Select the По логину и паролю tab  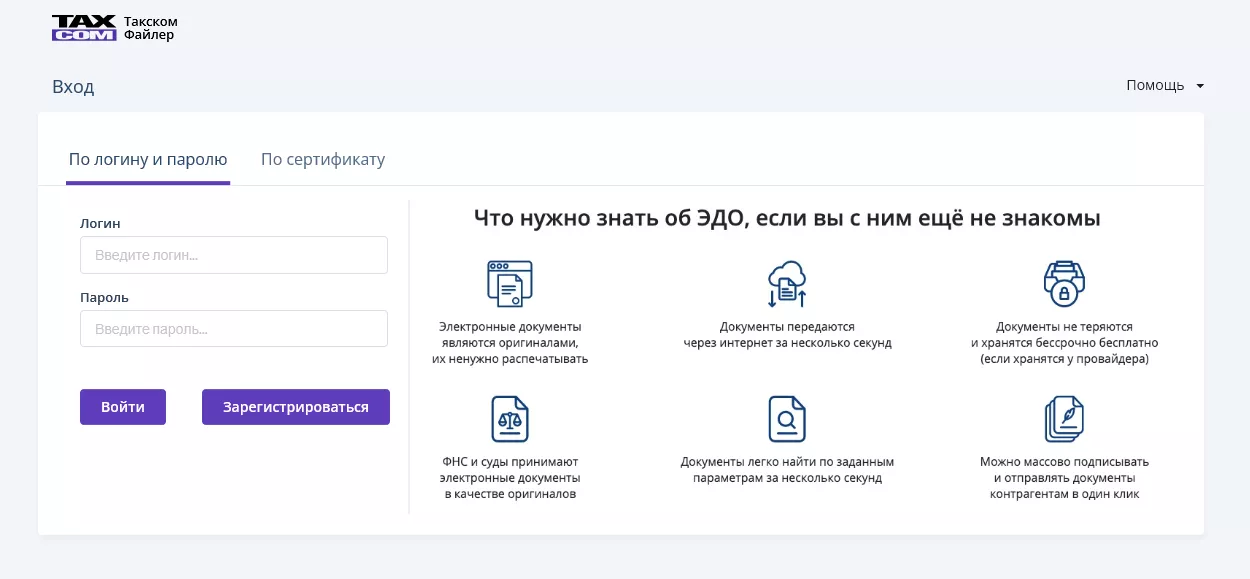pos(148,160)
